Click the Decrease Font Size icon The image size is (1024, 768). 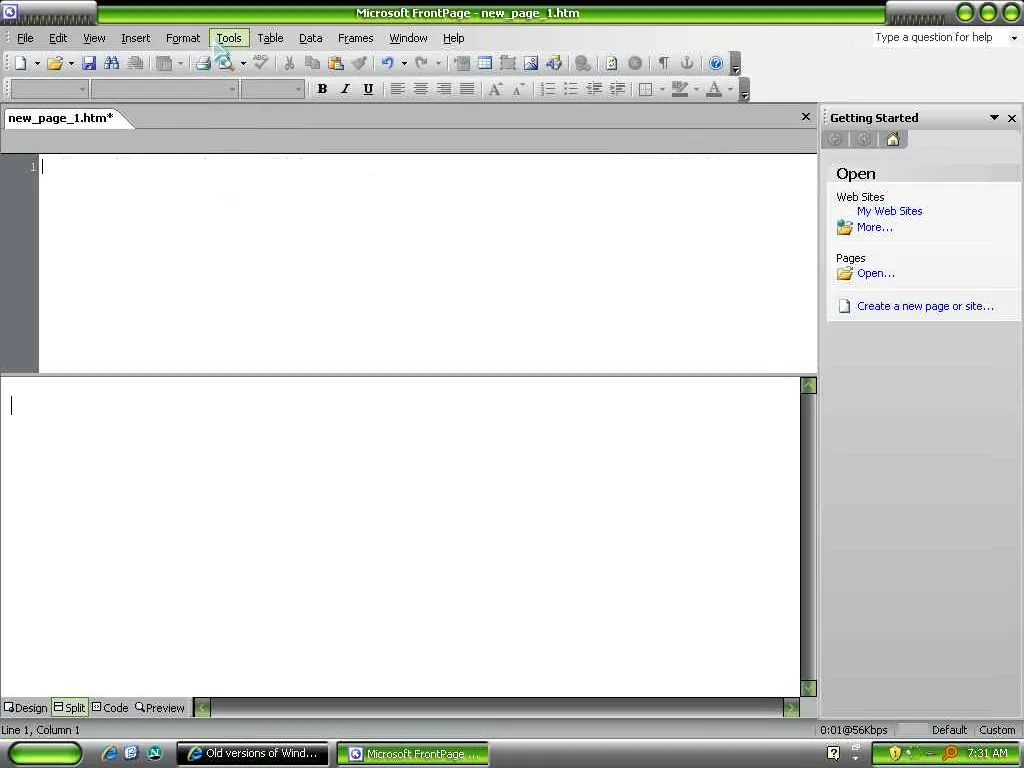coord(519,89)
